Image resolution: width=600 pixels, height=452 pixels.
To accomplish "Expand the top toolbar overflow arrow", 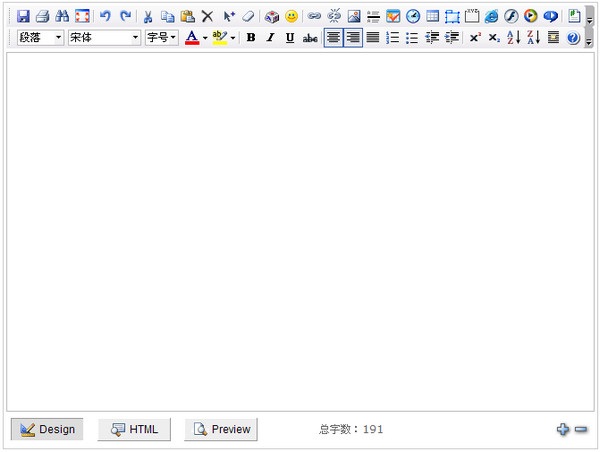I will pos(590,17).
